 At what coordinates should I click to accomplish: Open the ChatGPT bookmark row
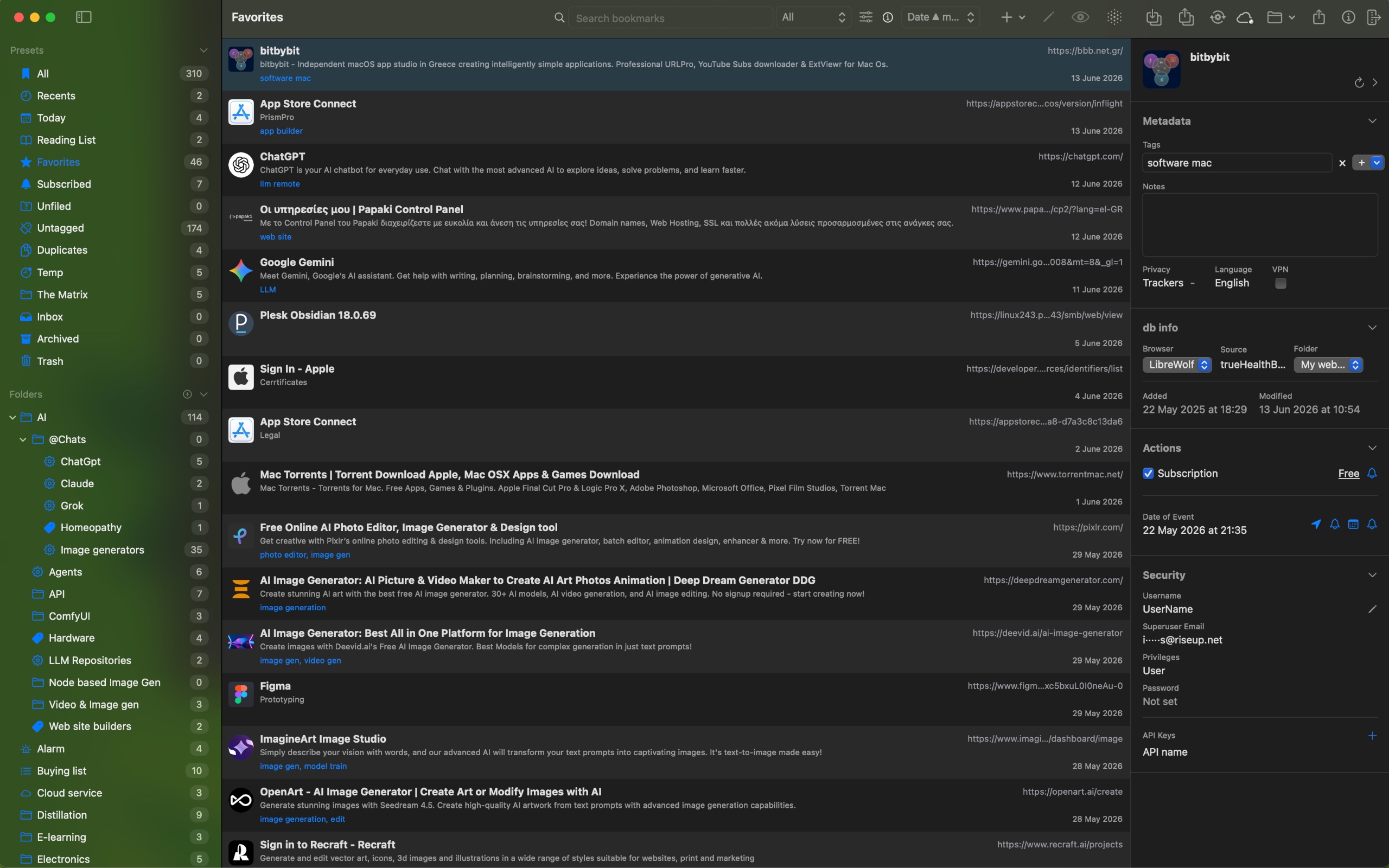click(676, 170)
